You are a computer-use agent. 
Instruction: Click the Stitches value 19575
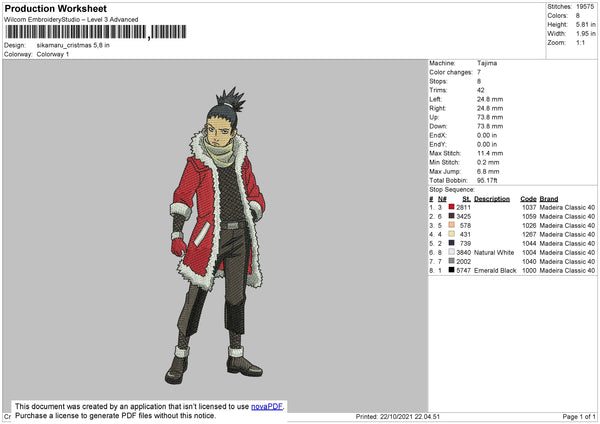point(585,7)
